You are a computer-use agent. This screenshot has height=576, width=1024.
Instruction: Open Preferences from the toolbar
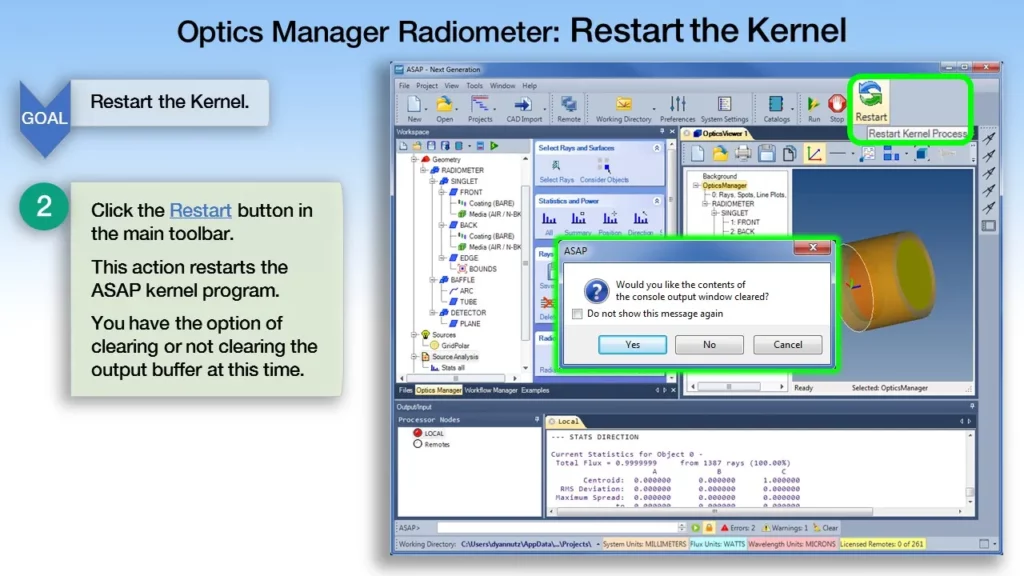click(x=677, y=104)
